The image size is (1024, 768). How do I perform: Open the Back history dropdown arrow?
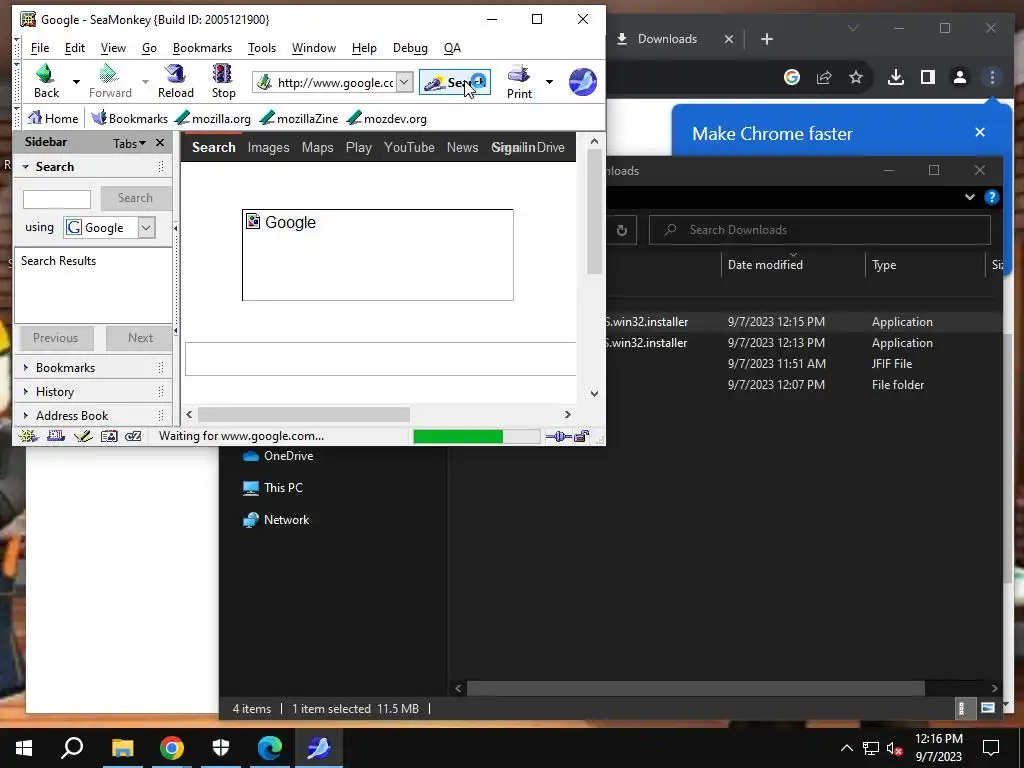coord(76,82)
